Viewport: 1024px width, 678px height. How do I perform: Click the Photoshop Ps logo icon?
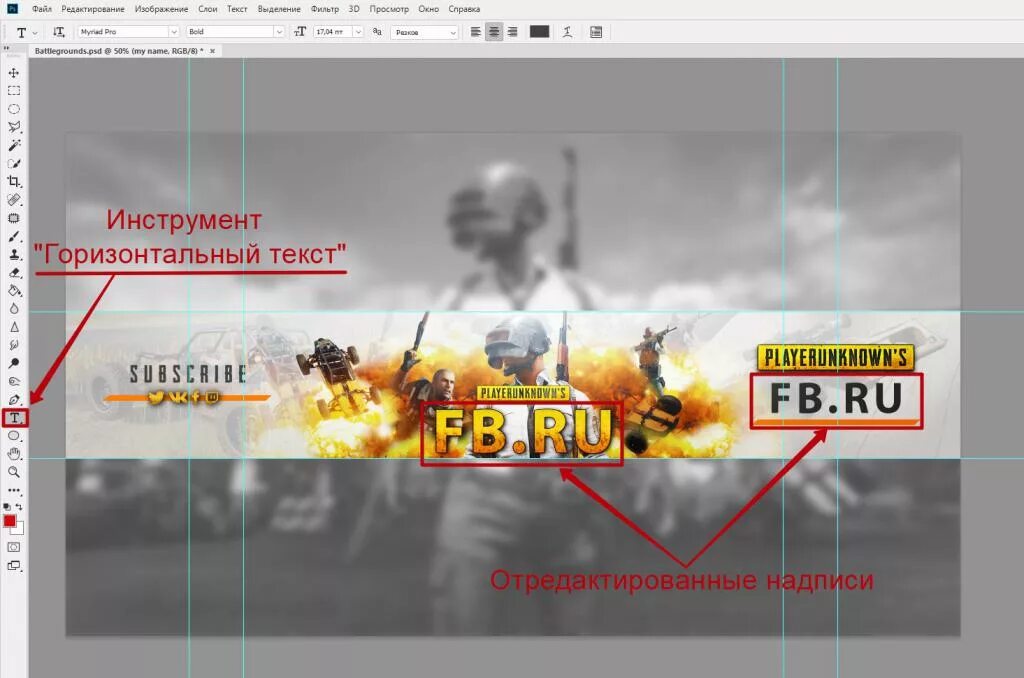click(x=12, y=8)
